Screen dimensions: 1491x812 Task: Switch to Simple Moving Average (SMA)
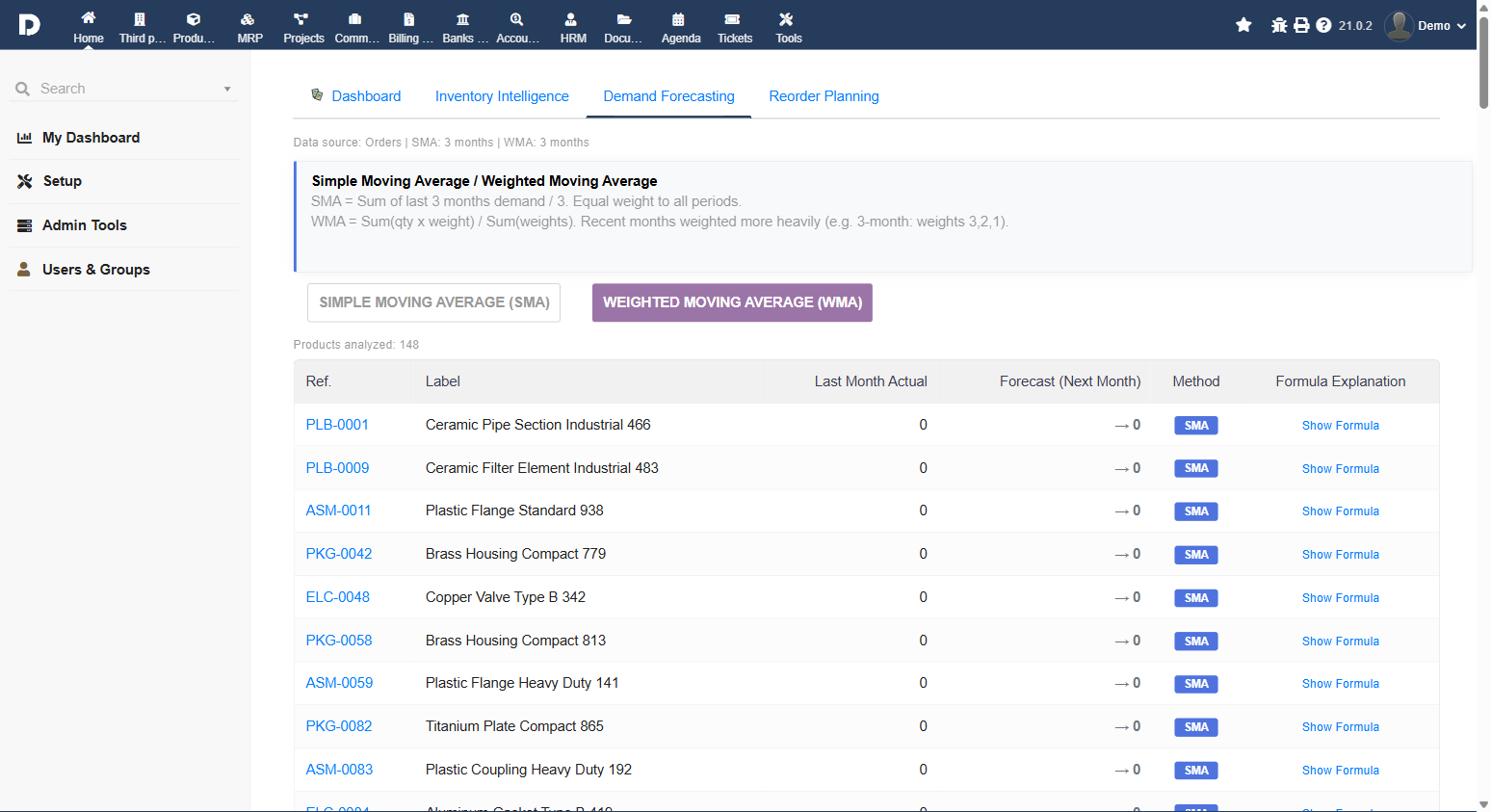point(433,302)
